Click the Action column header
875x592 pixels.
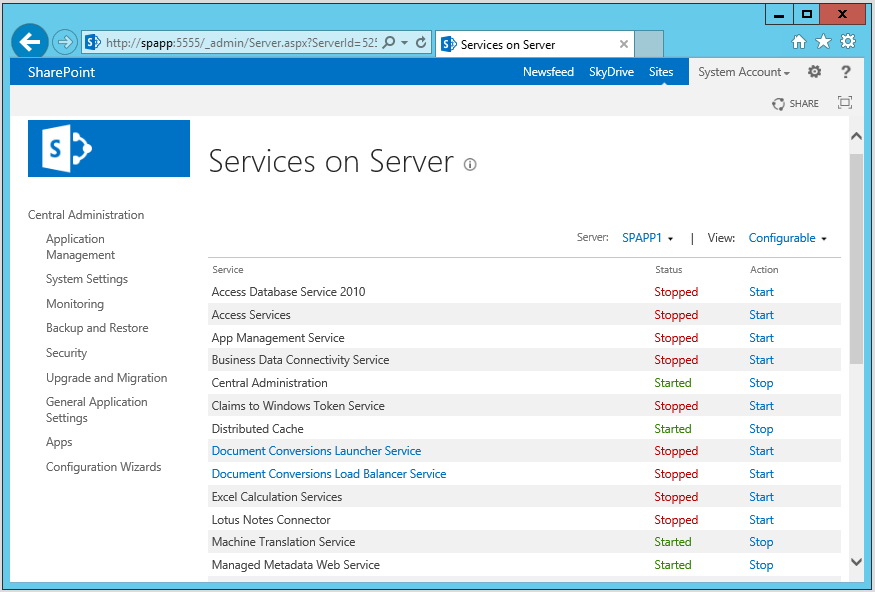click(x=764, y=269)
